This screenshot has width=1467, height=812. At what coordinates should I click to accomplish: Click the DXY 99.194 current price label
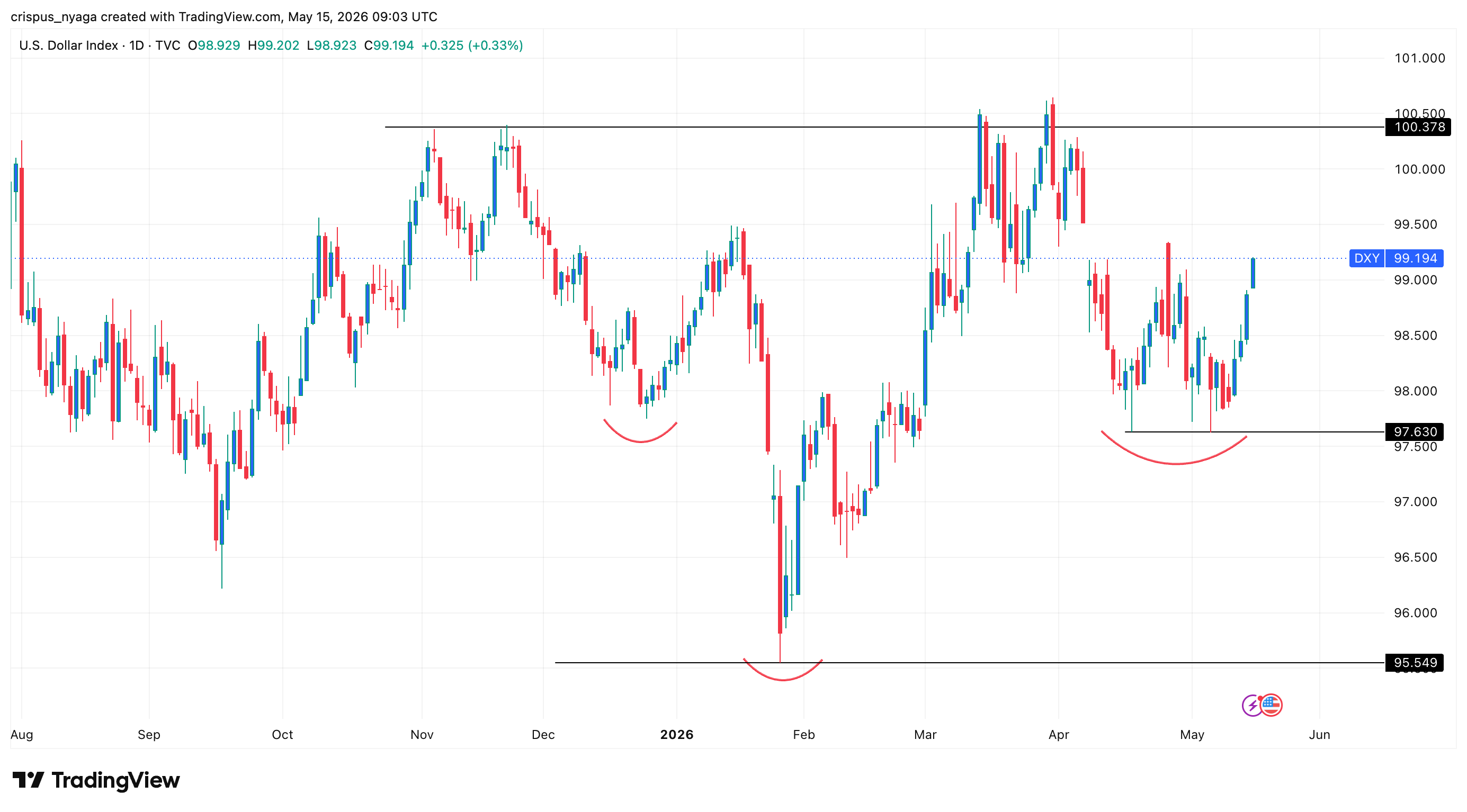(x=1397, y=258)
